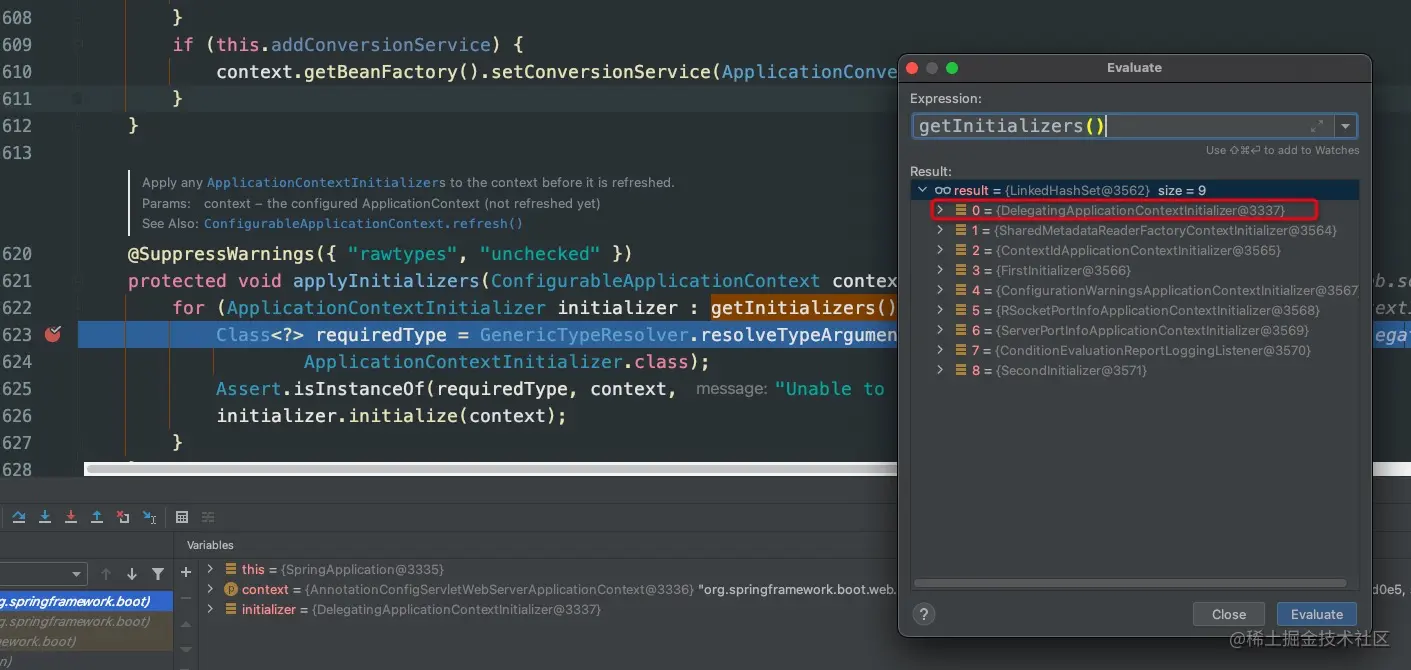Screen dimensions: 1411x670
Task: Select the row 3 = {FirstInitializer@3566}
Action: [x=1134, y=270]
